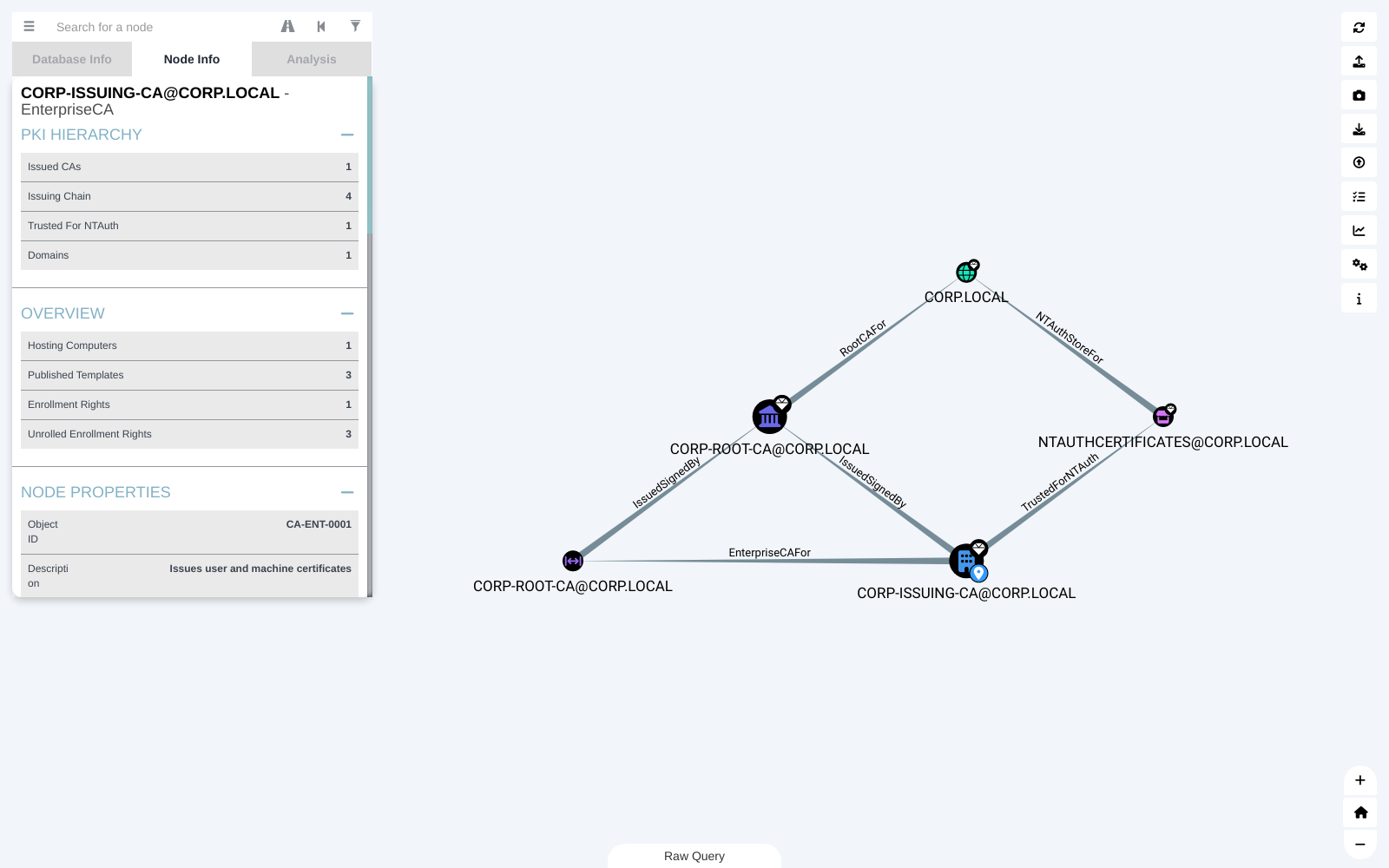1389x868 pixels.
Task: Take graph snapshot with camera icon
Action: tap(1359, 95)
